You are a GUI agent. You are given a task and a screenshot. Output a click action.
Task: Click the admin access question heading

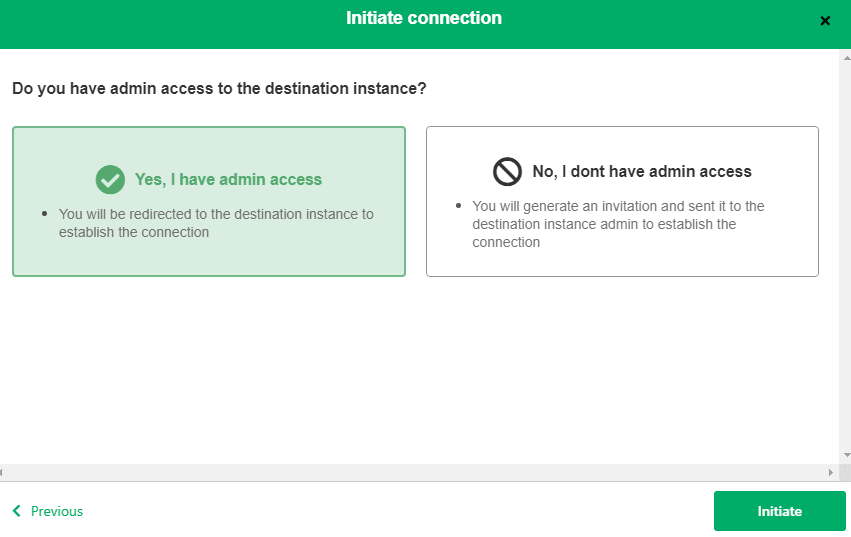click(219, 89)
